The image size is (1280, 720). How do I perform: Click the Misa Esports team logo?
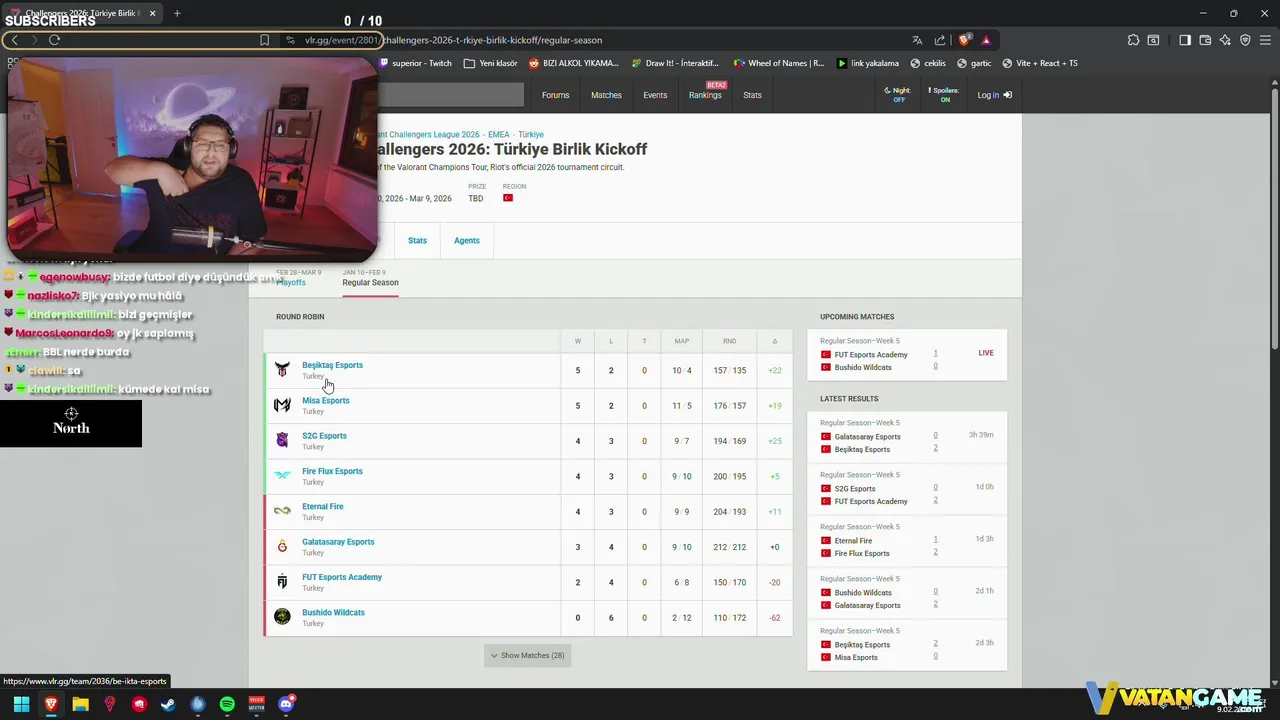point(282,405)
